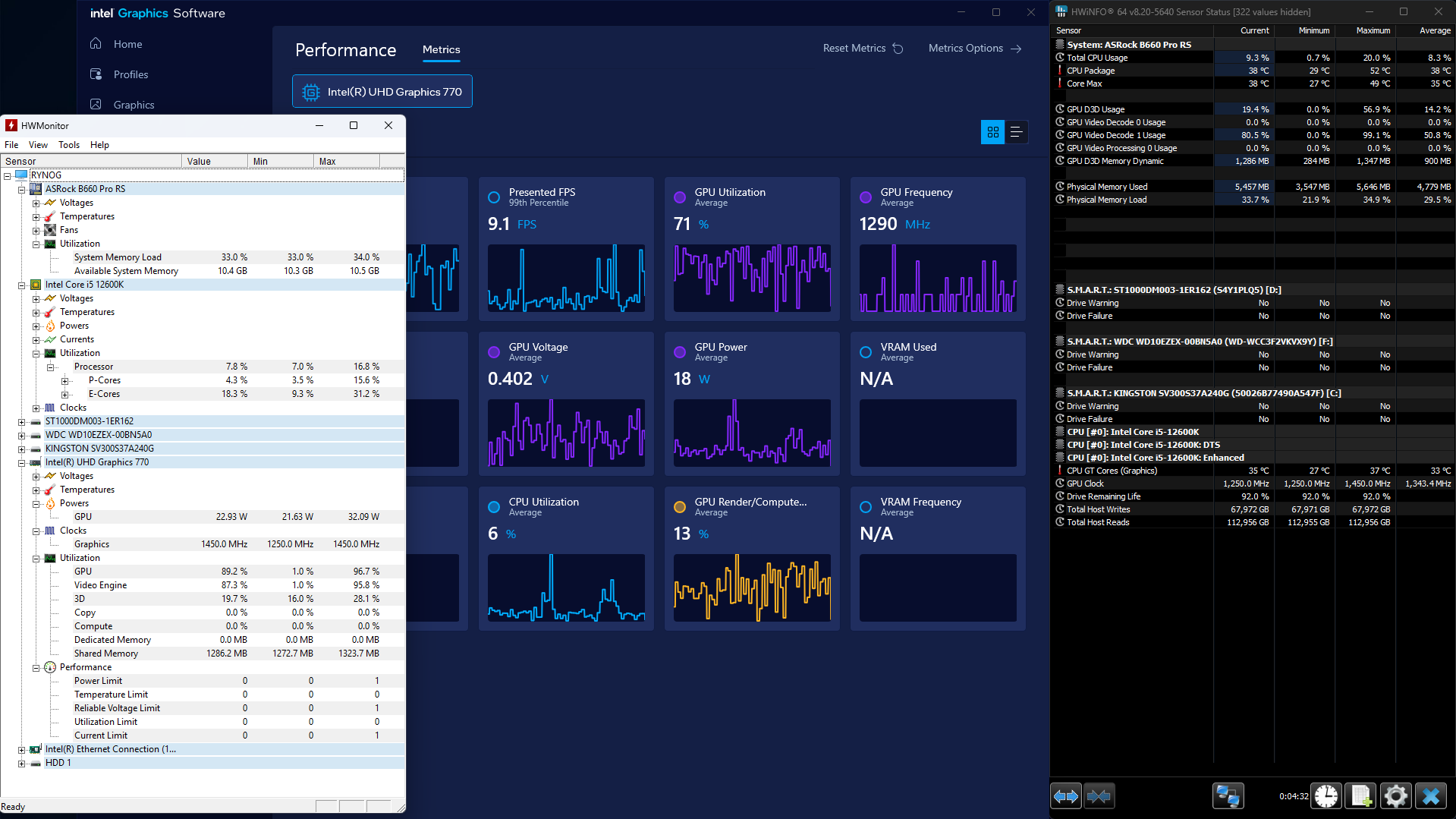This screenshot has width=1456, height=819.
Task: Reset the HWiNFO clock timer icon
Action: [1326, 796]
